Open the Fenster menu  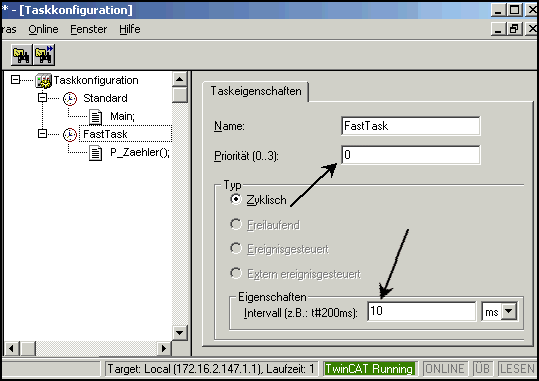[x=89, y=29]
